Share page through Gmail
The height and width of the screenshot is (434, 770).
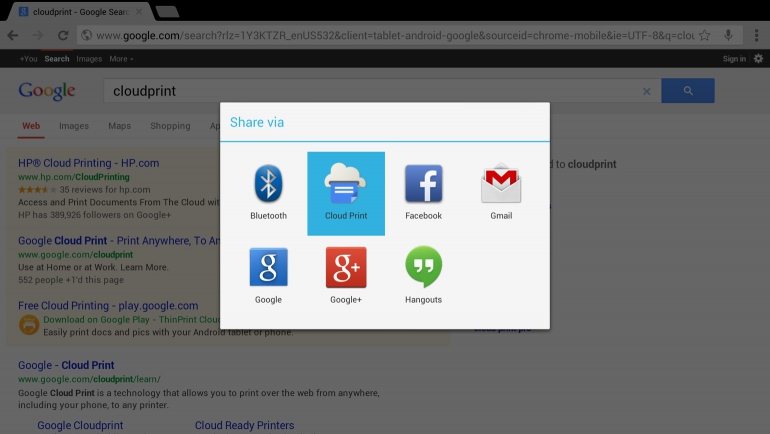pyautogui.click(x=501, y=192)
